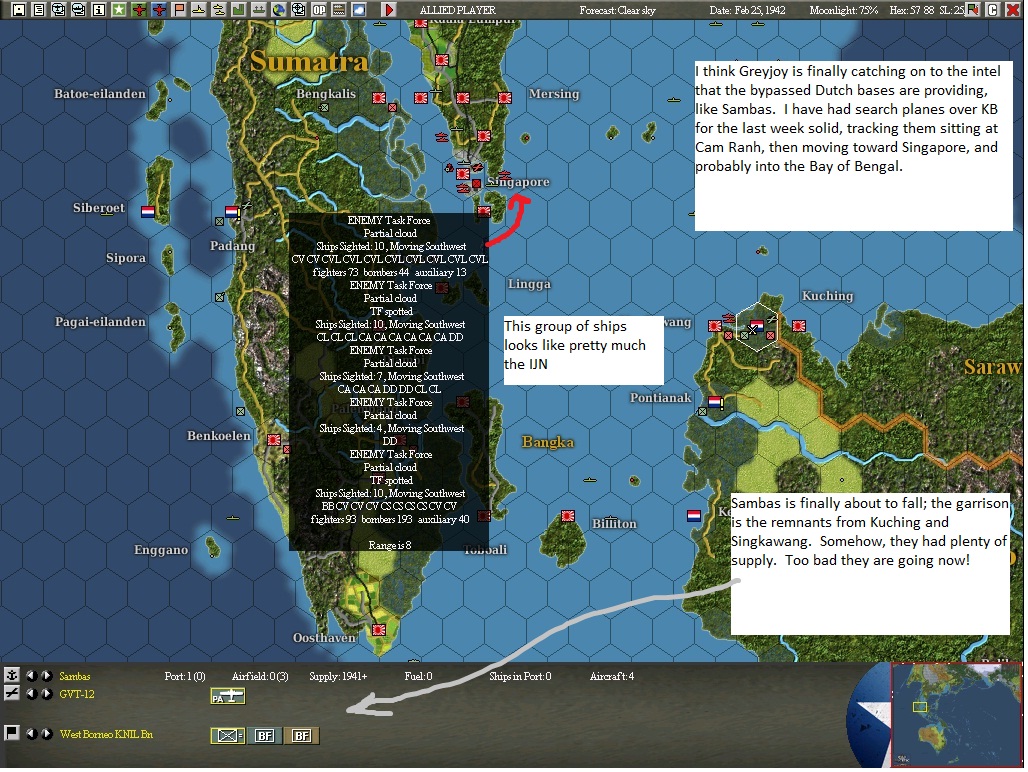Click the Japanese flag marker on Billiton
1028x772 pixels.
[568, 516]
